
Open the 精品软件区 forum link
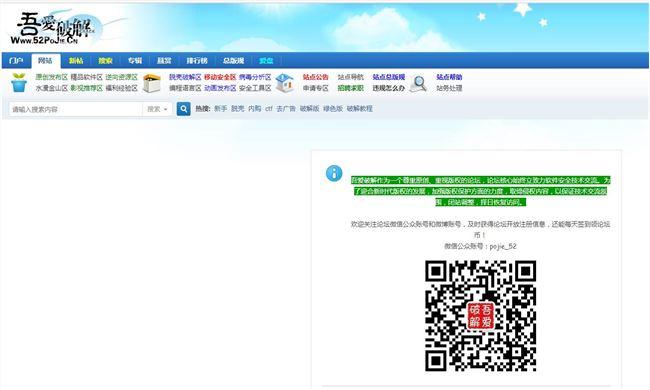(x=86, y=77)
